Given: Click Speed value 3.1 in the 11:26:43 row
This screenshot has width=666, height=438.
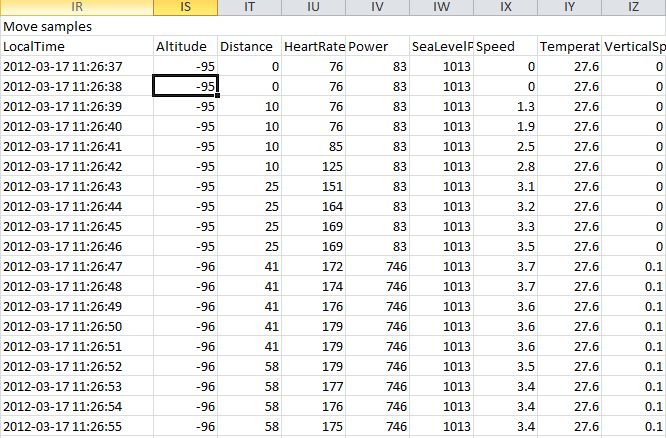Looking at the screenshot, I should click(x=506, y=186).
